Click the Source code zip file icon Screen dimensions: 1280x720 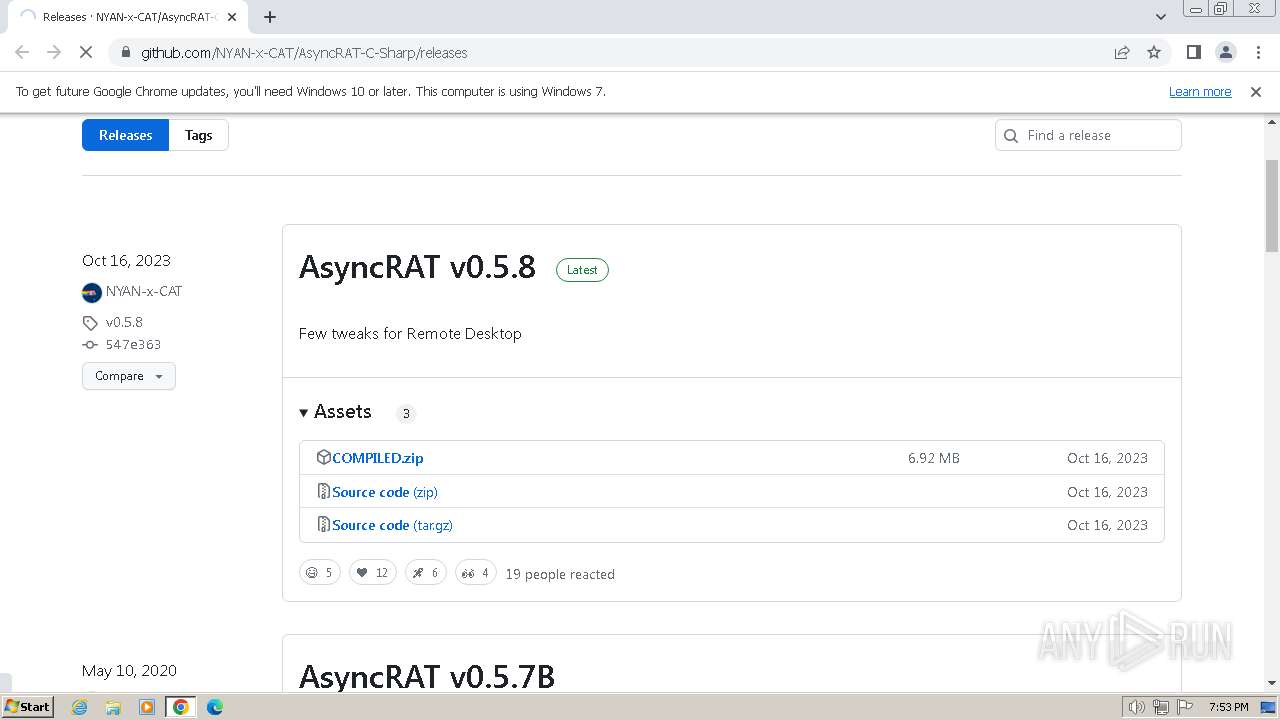click(323, 491)
